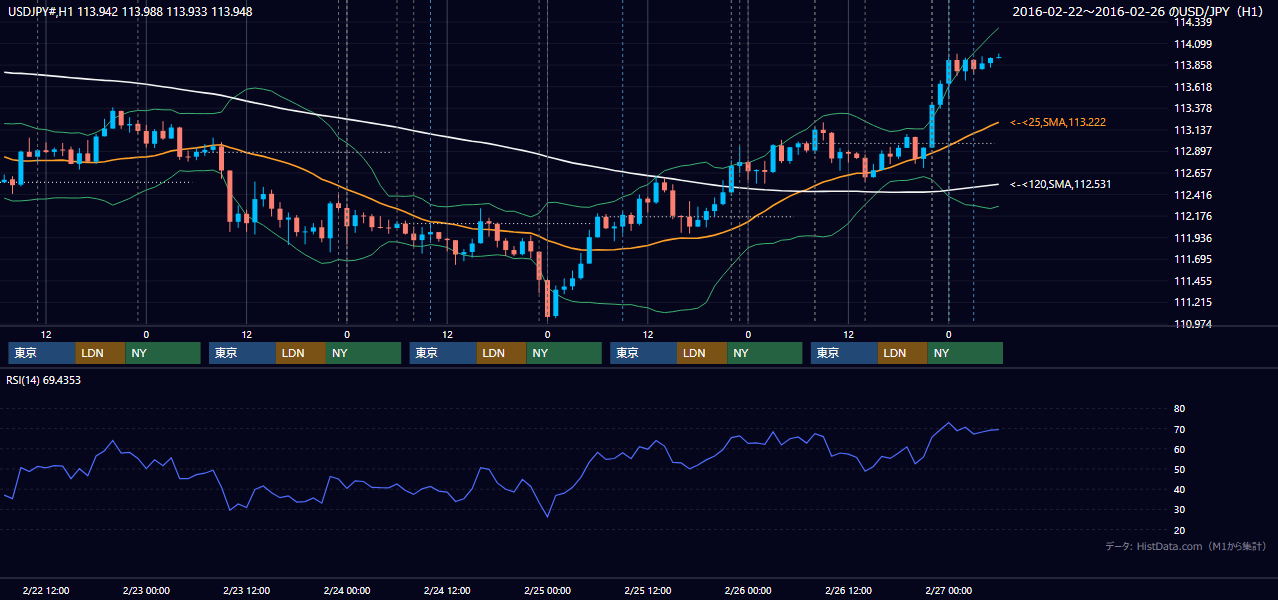Image resolution: width=1278 pixels, height=600 pixels.
Task: Select the 113.858 price level
Action: coord(1192,65)
